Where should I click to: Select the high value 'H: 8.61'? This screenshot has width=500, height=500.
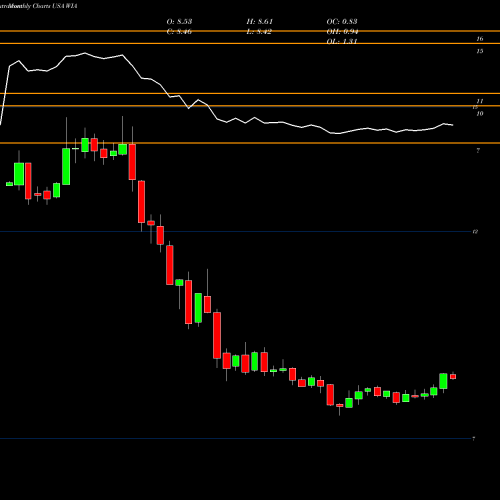[260, 22]
